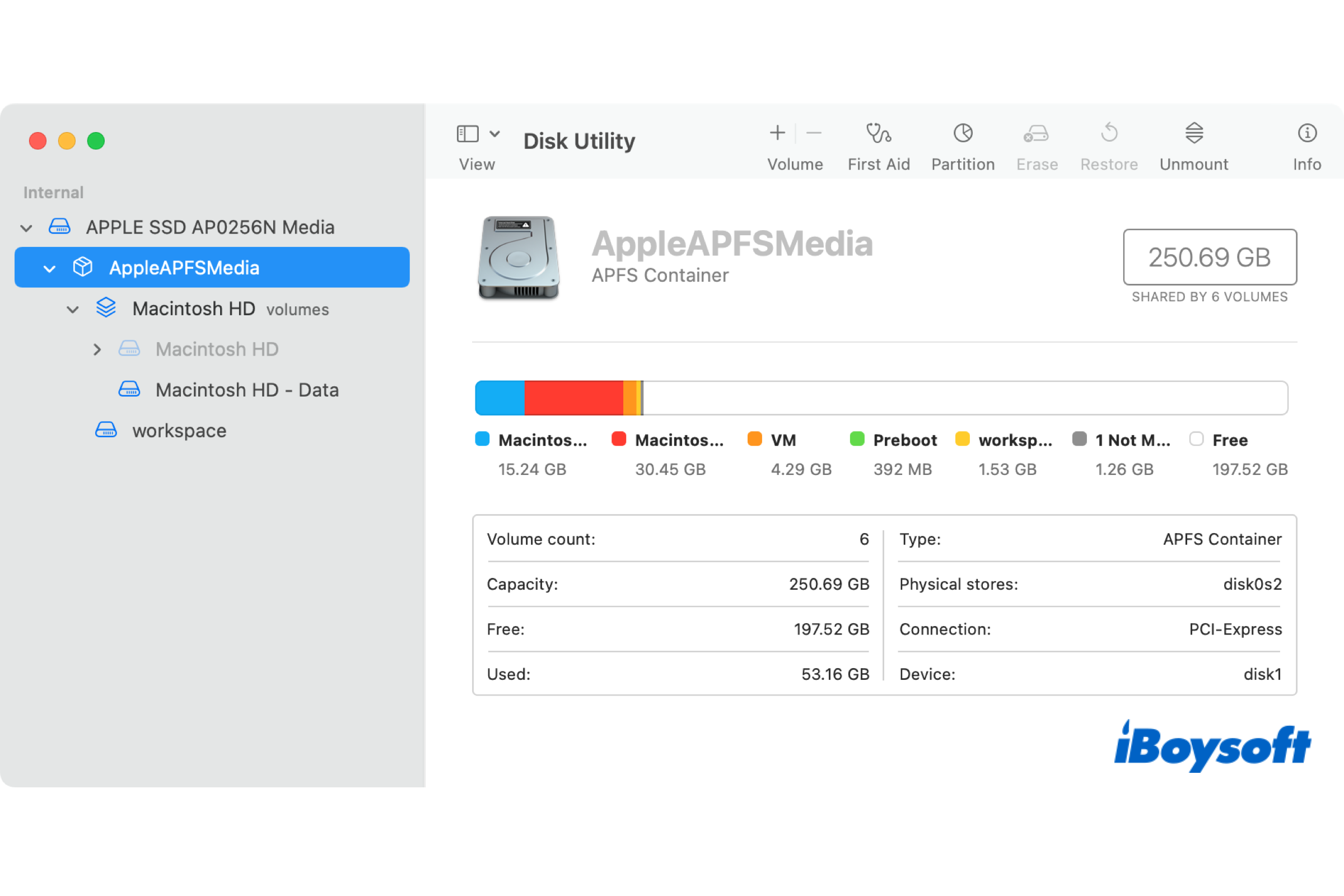Select the Restore icon

1108,143
